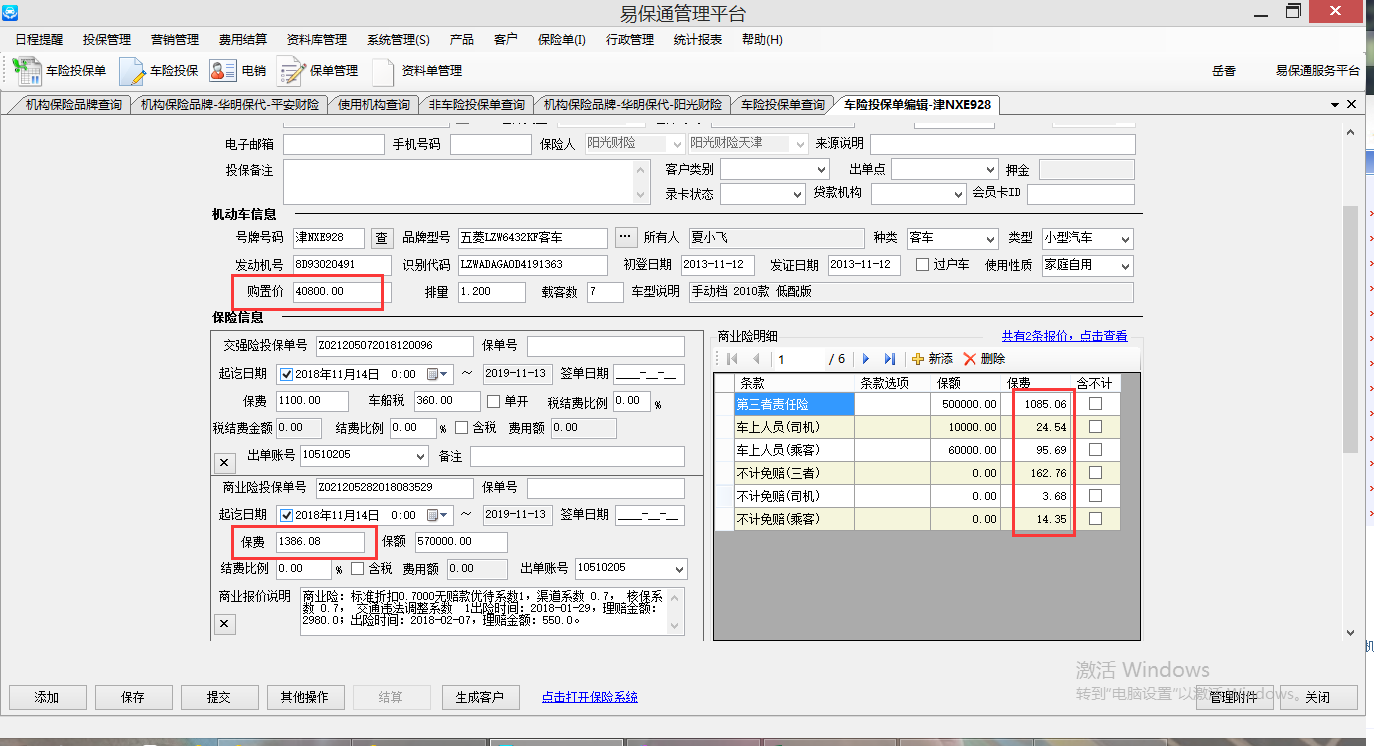1374x746 pixels.
Task: Click the red 删除 icon in 商业险明细
Action: coord(969,359)
